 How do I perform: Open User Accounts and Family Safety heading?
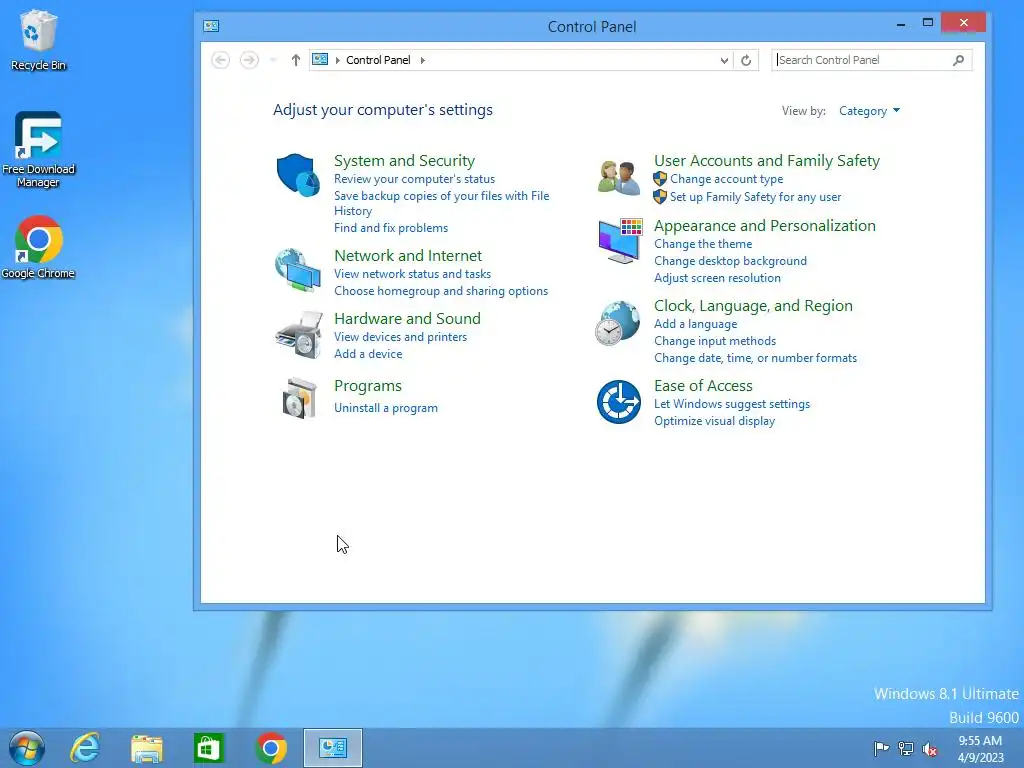[x=767, y=161]
